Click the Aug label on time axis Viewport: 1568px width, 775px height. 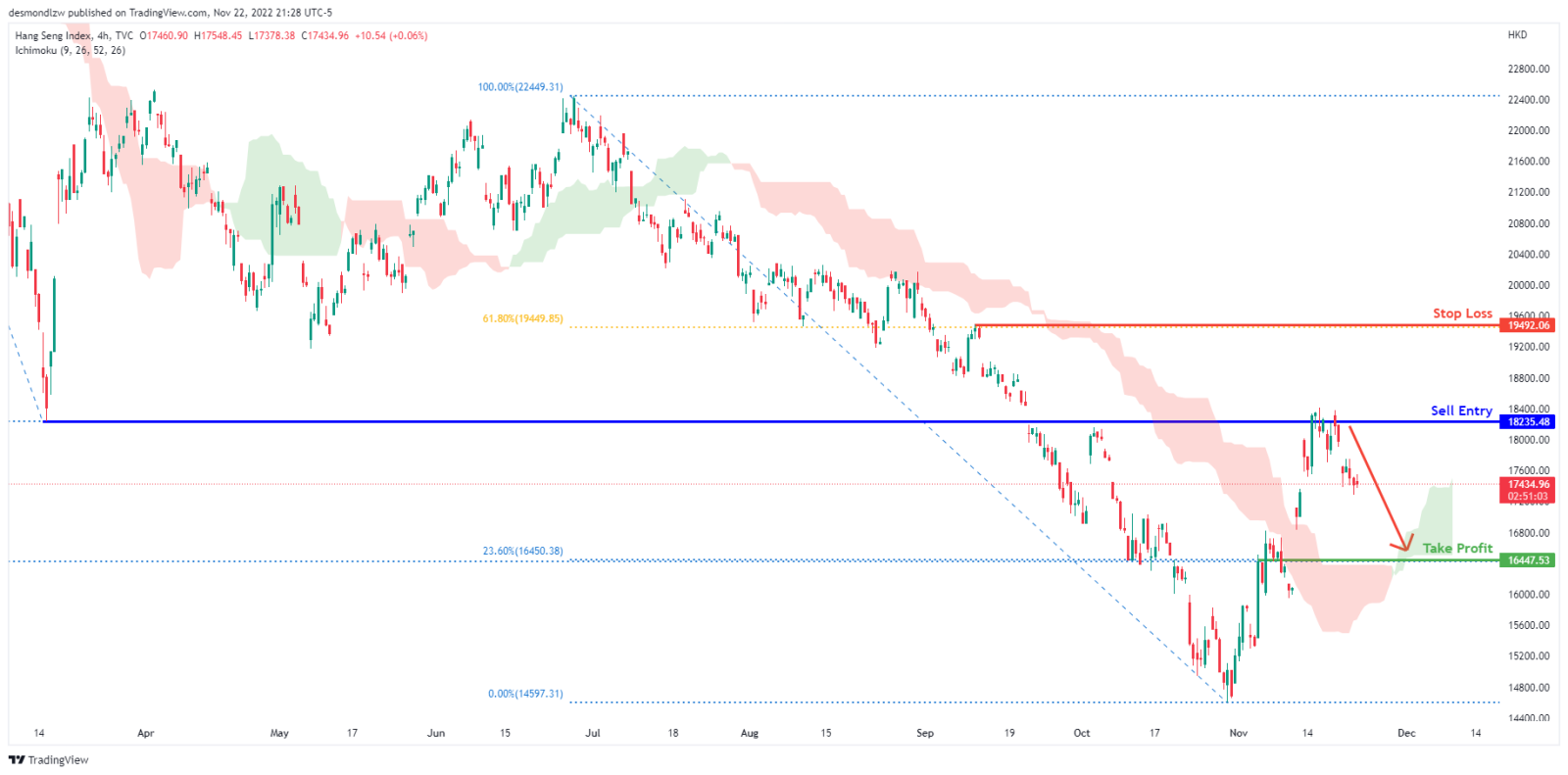click(750, 733)
